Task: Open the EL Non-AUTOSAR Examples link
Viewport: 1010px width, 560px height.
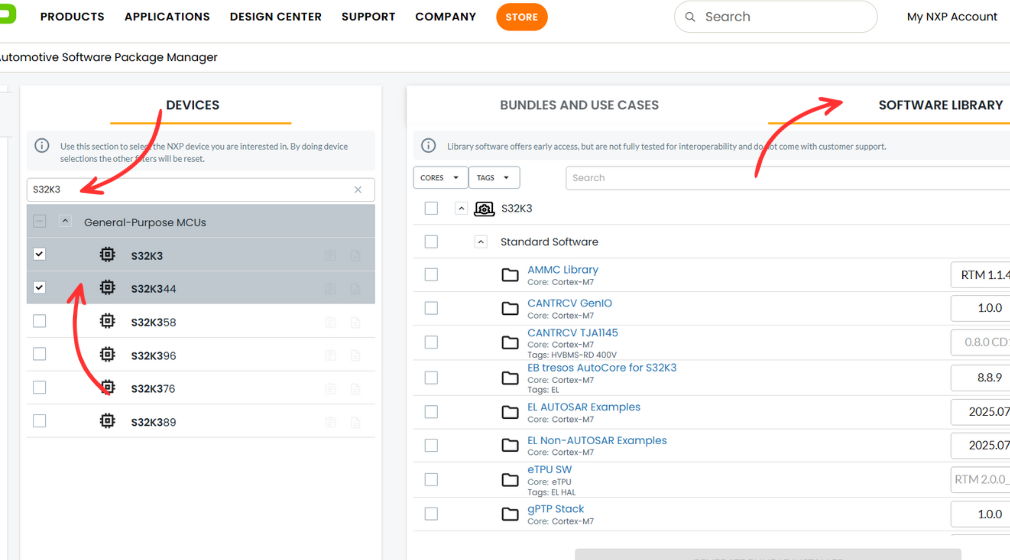Action: 597,440
